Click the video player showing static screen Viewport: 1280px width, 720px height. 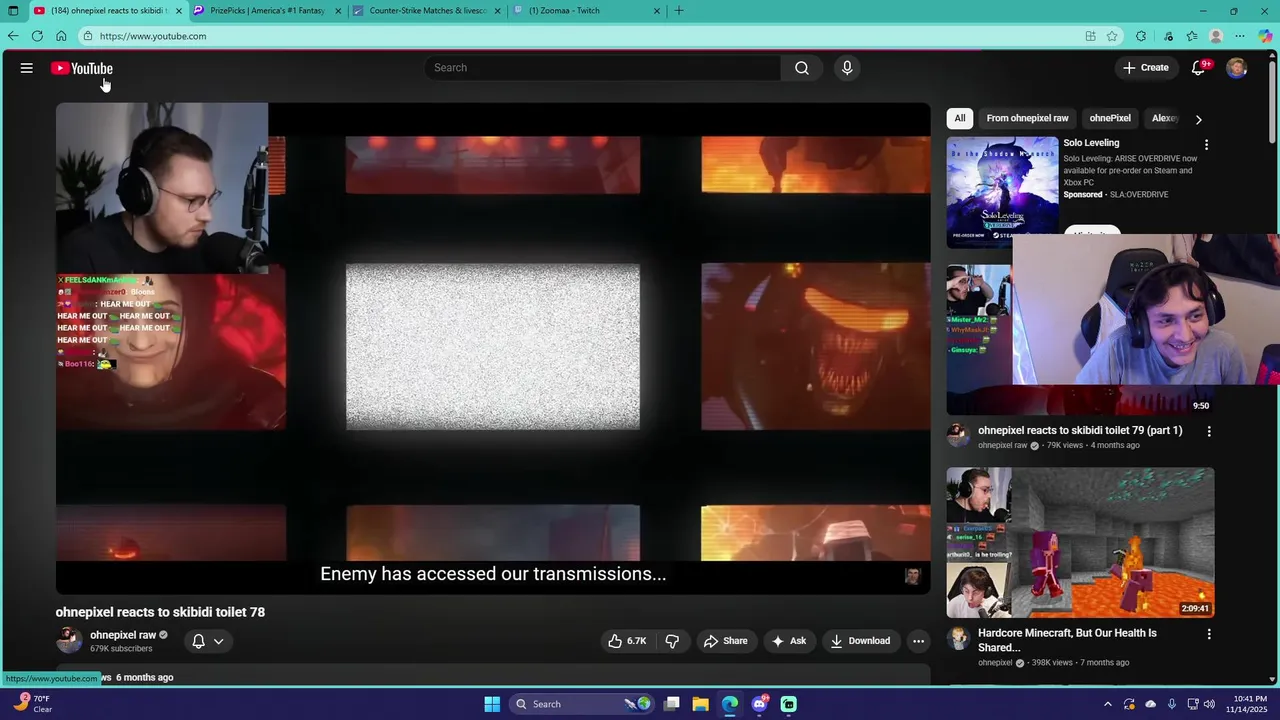(493, 347)
